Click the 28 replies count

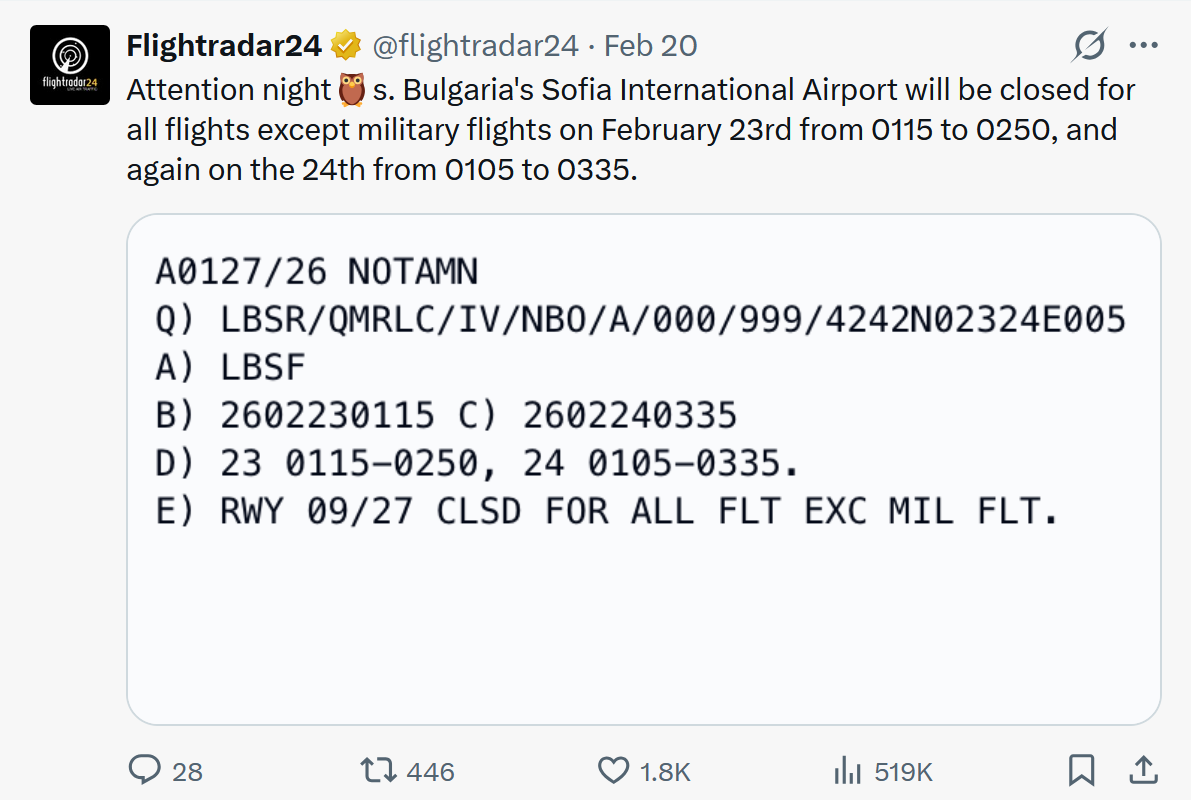(x=187, y=771)
